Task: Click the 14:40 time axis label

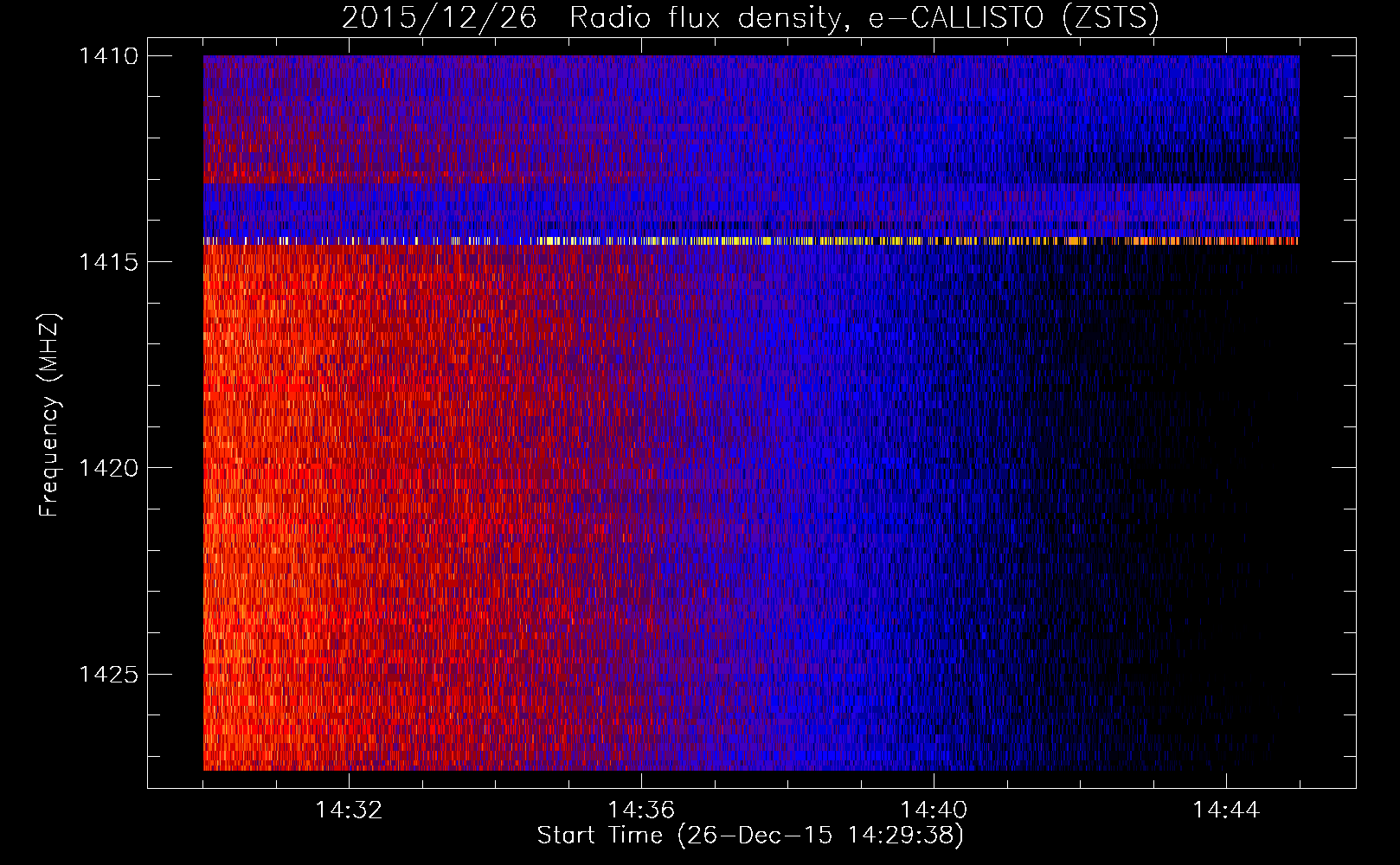Action: tap(934, 811)
